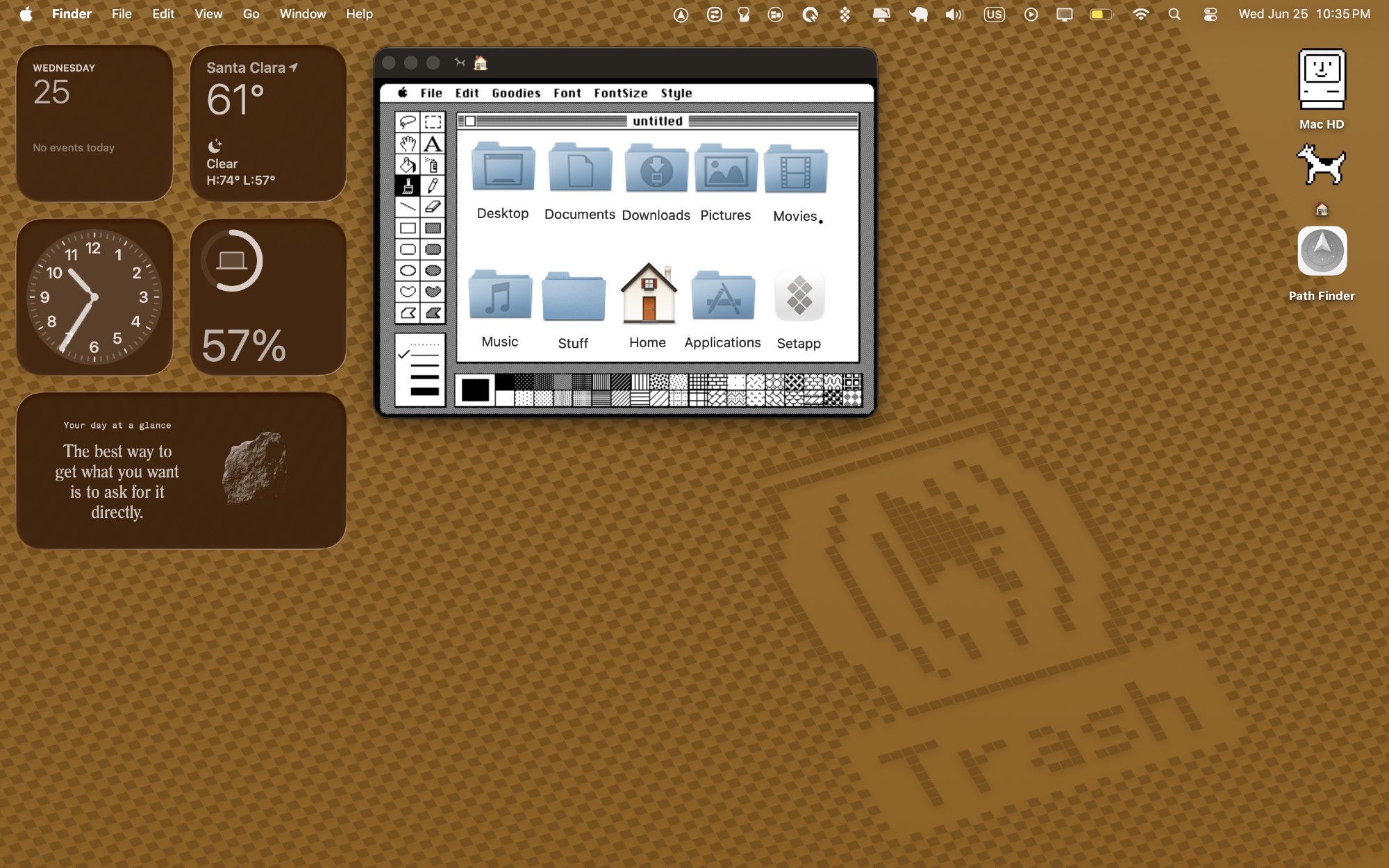
Task: Choose the thickest line width option
Action: pyautogui.click(x=424, y=392)
